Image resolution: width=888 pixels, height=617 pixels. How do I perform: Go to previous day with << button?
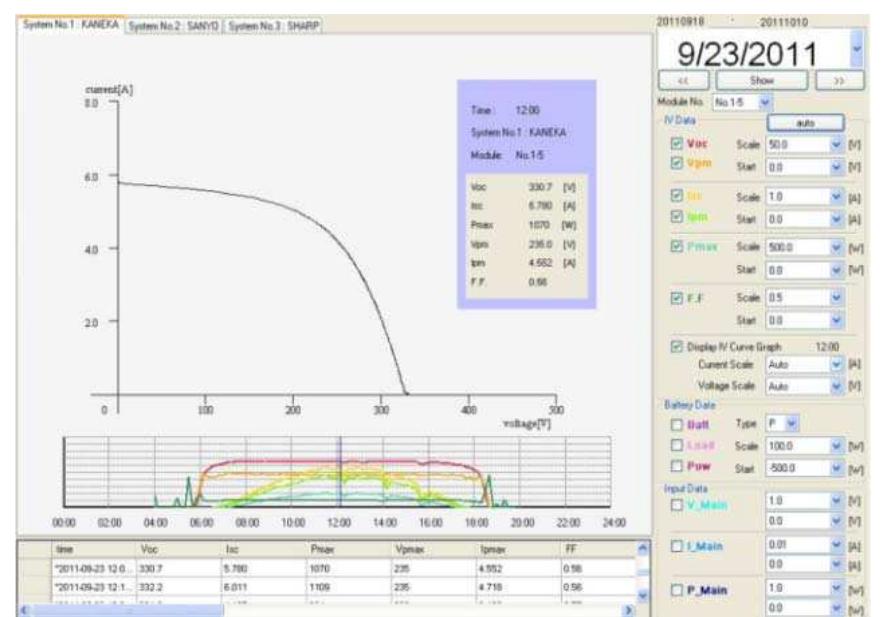(683, 80)
